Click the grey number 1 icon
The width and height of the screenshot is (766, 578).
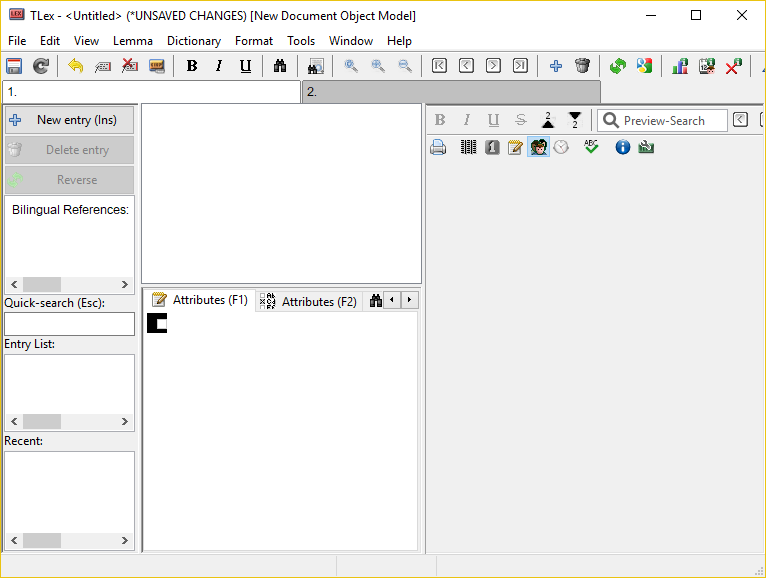coord(492,147)
